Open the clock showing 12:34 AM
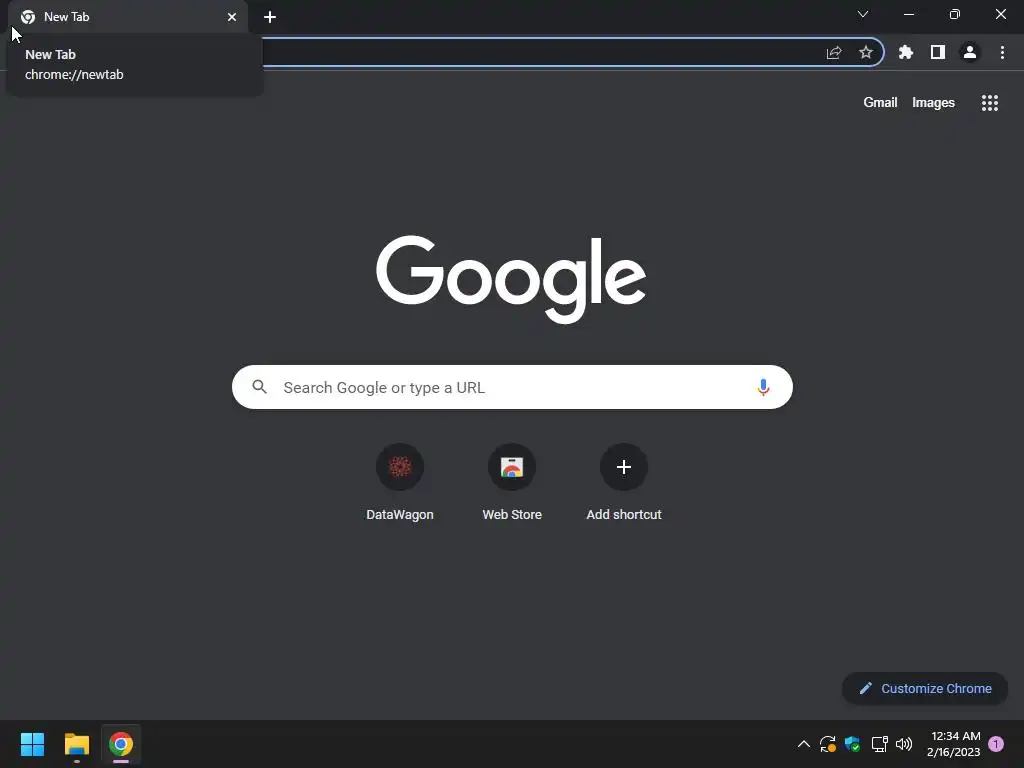Screen dimensions: 1024x768 [x=953, y=744]
